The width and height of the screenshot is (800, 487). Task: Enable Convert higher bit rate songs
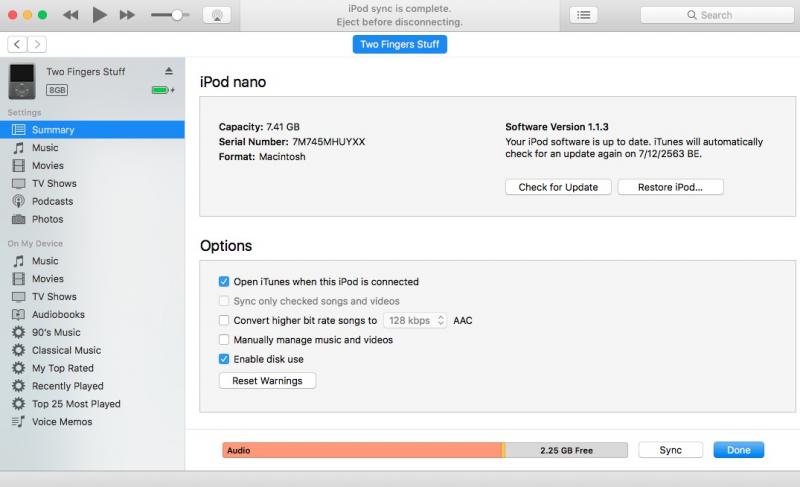pos(223,320)
